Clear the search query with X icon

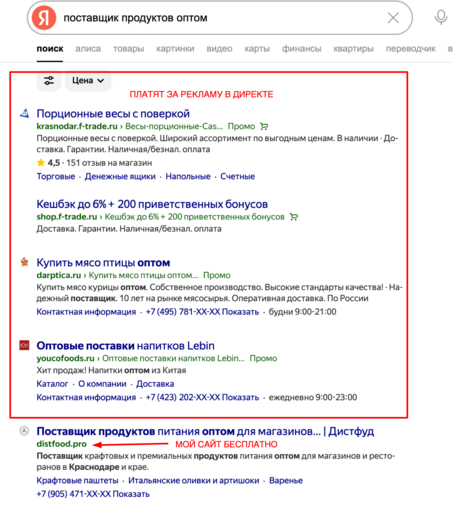pyautogui.click(x=393, y=18)
